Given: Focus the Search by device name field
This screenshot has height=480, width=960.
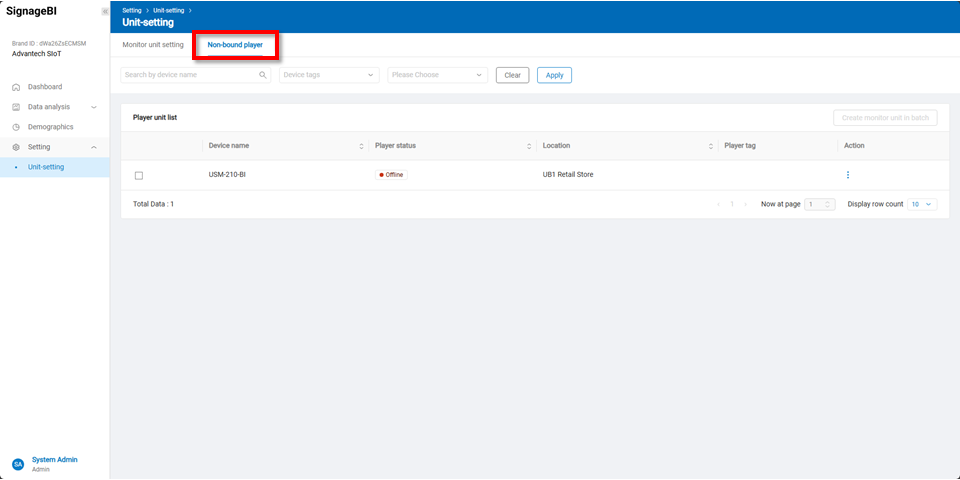Looking at the screenshot, I should coord(188,75).
